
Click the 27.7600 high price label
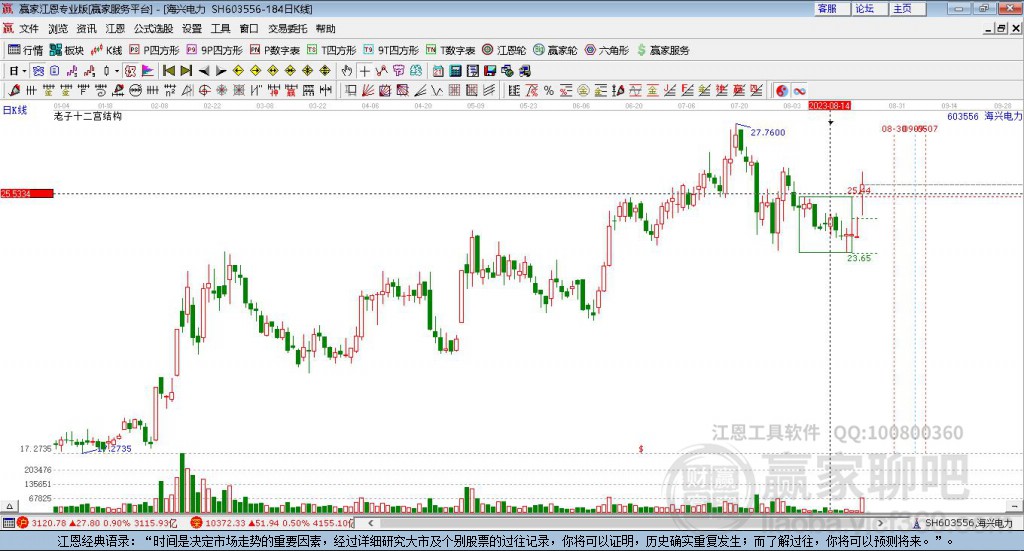[767, 133]
